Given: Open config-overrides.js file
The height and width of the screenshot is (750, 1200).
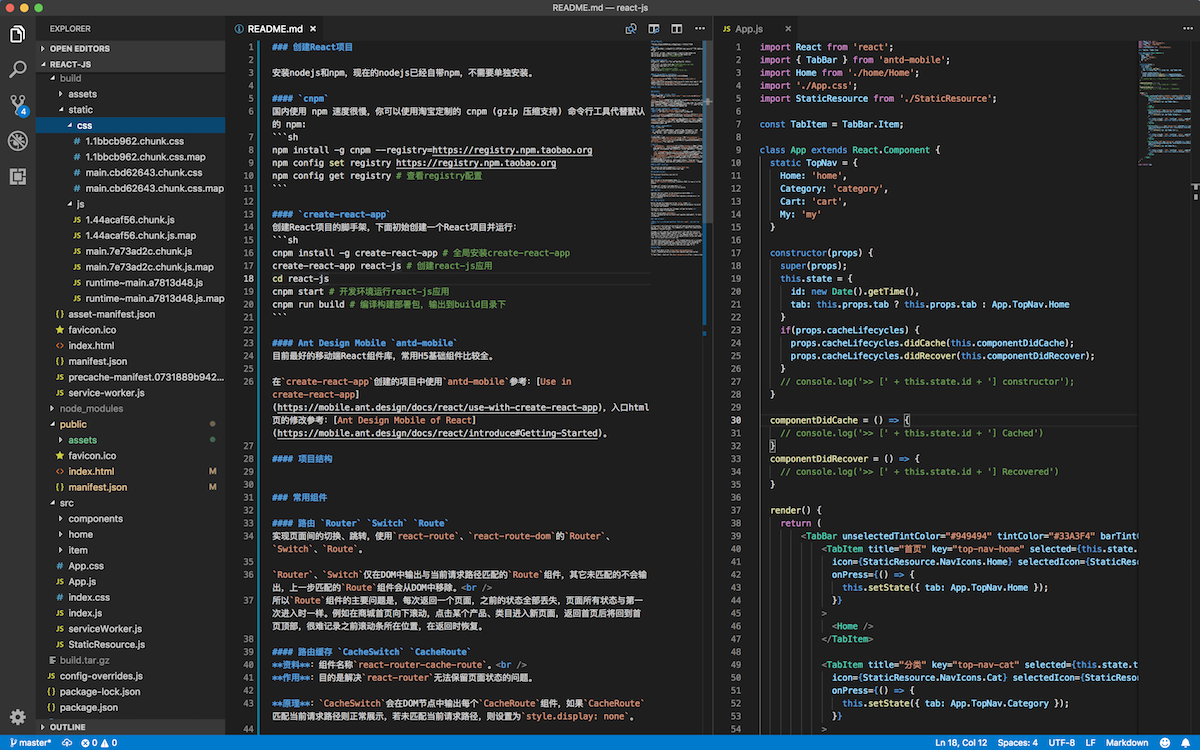Looking at the screenshot, I should pos(130,676).
